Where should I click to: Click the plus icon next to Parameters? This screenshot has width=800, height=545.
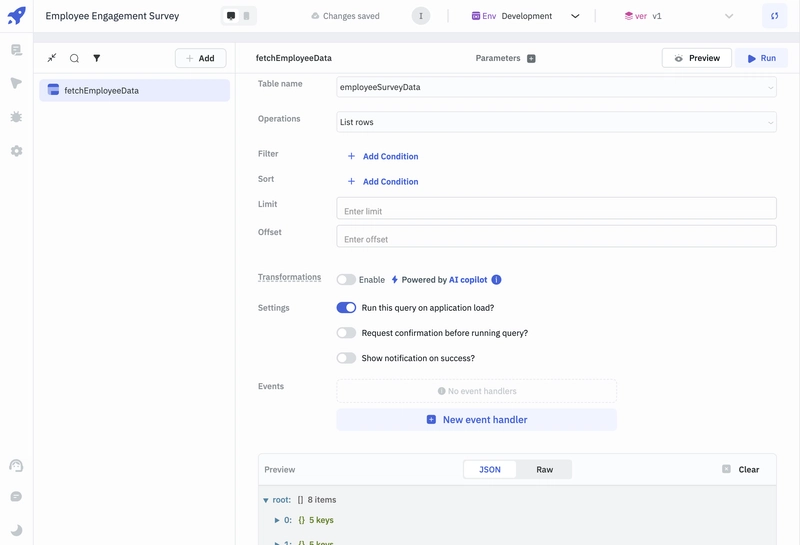(531, 58)
